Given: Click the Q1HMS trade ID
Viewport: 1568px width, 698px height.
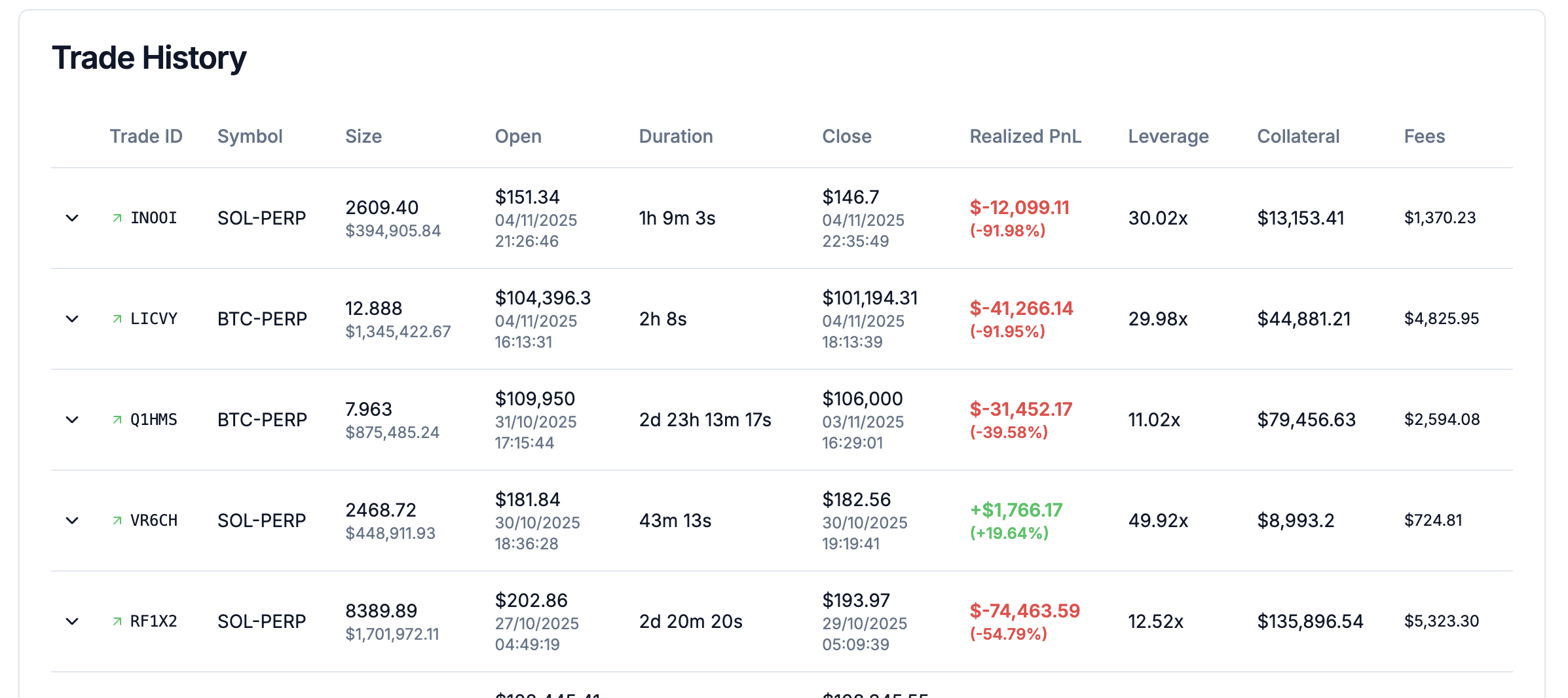Looking at the screenshot, I should click(154, 419).
